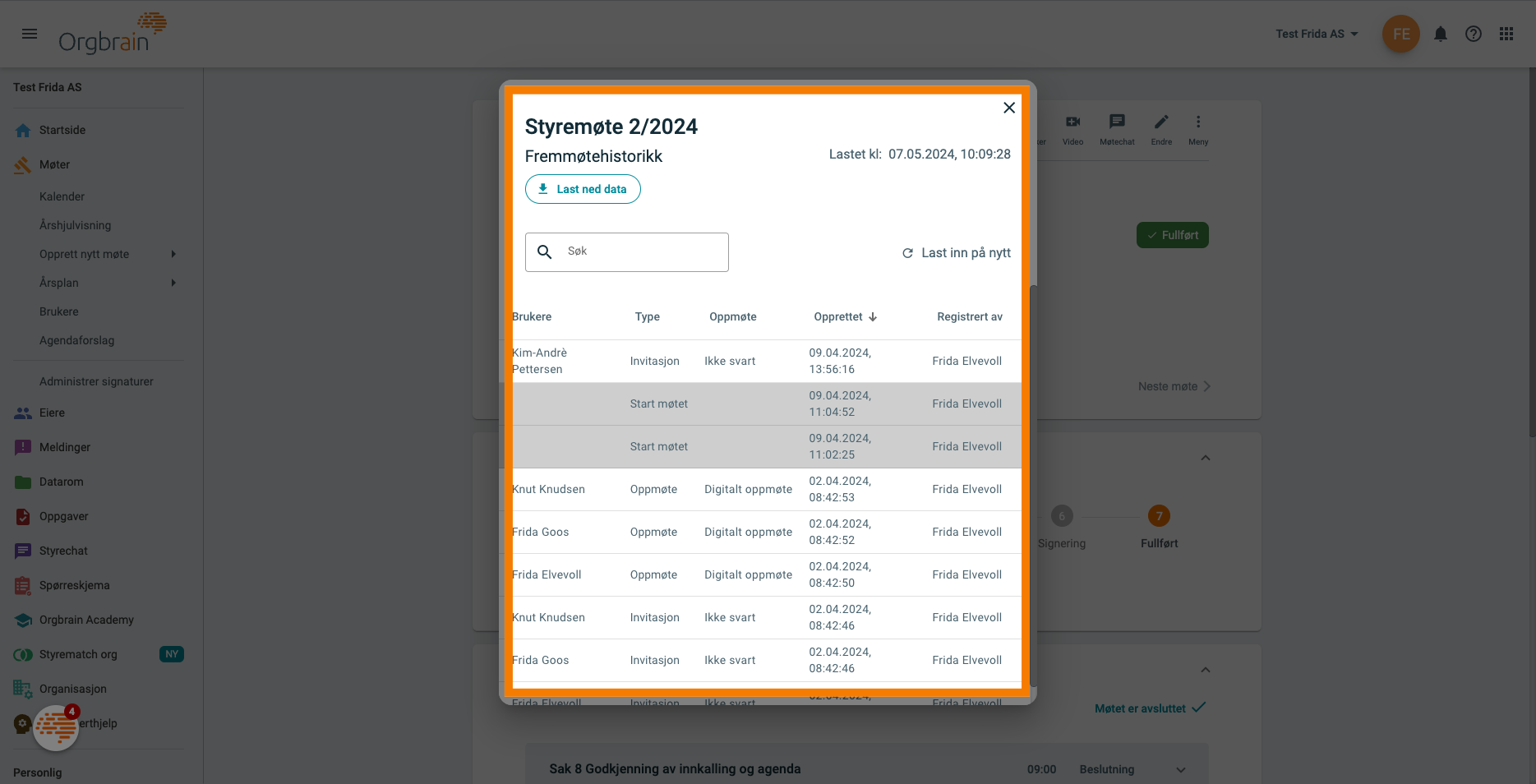Screen dimensions: 1536x784
Task: Open Administrer signaturer
Action: [x=96, y=381]
